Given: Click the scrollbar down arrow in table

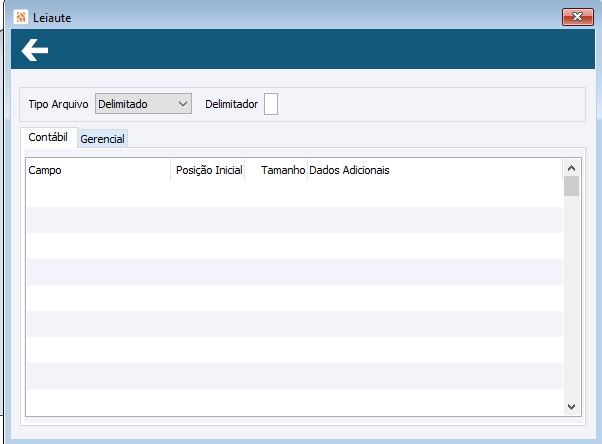Looking at the screenshot, I should click(571, 407).
